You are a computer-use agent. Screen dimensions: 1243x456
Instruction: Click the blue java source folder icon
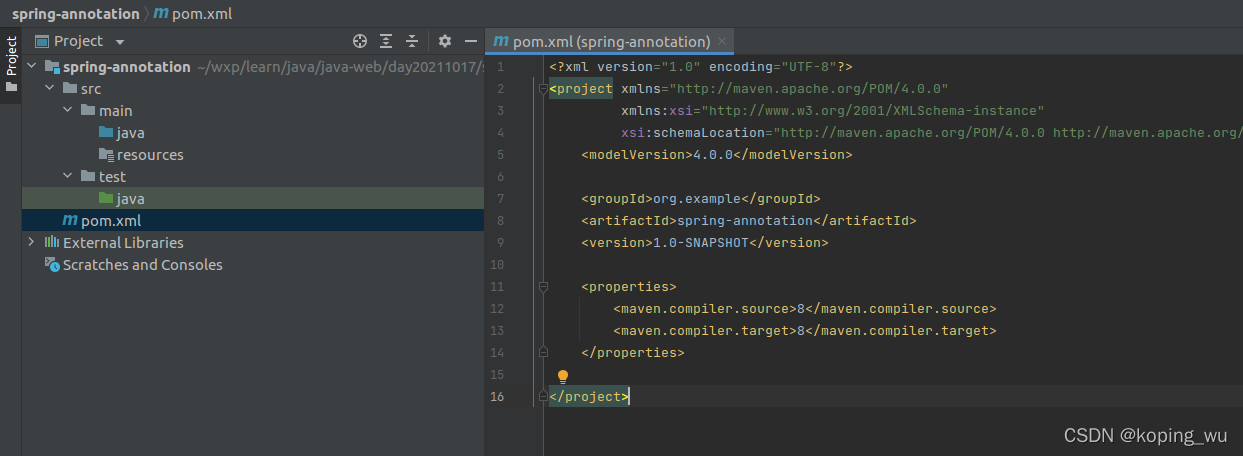tap(106, 132)
